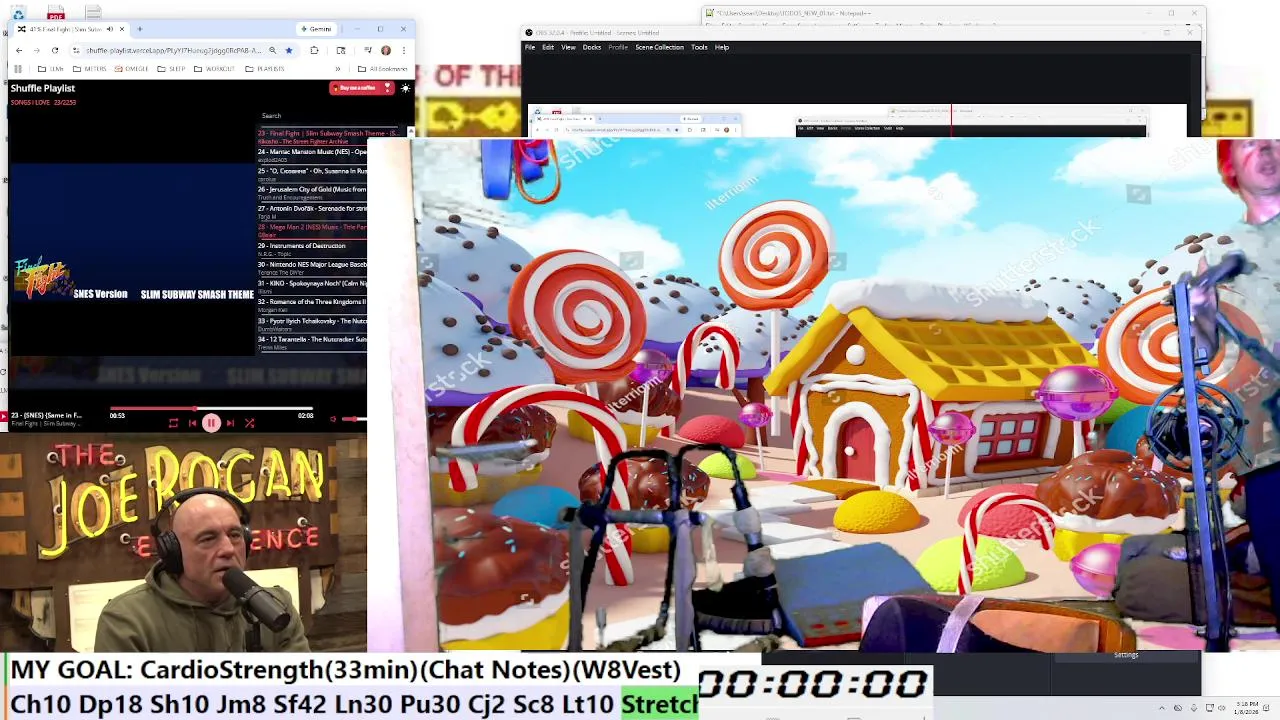
Task: Open OBS View menu
Action: [568, 47]
